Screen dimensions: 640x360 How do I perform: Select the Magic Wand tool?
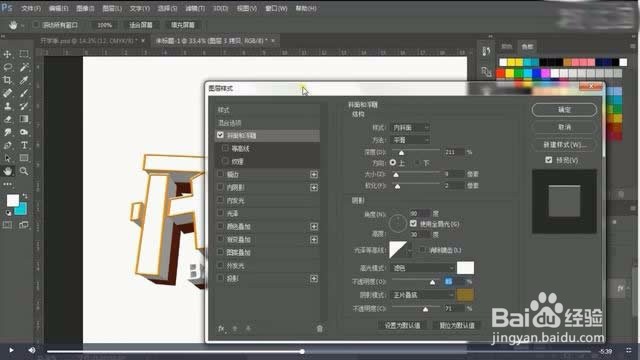(x=24, y=67)
